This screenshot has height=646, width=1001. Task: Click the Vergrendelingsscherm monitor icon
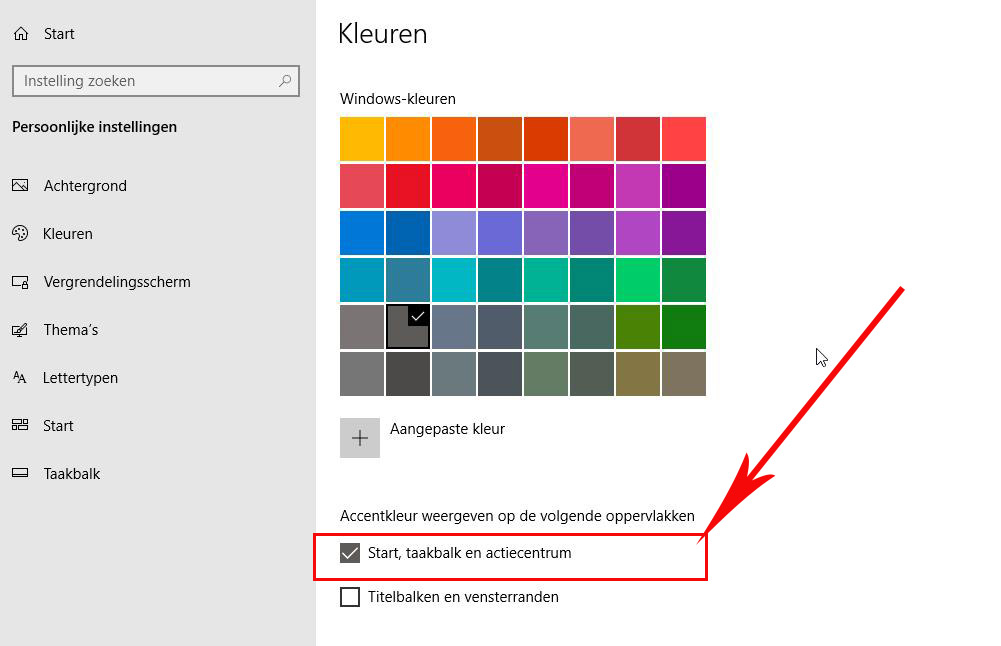(x=20, y=282)
